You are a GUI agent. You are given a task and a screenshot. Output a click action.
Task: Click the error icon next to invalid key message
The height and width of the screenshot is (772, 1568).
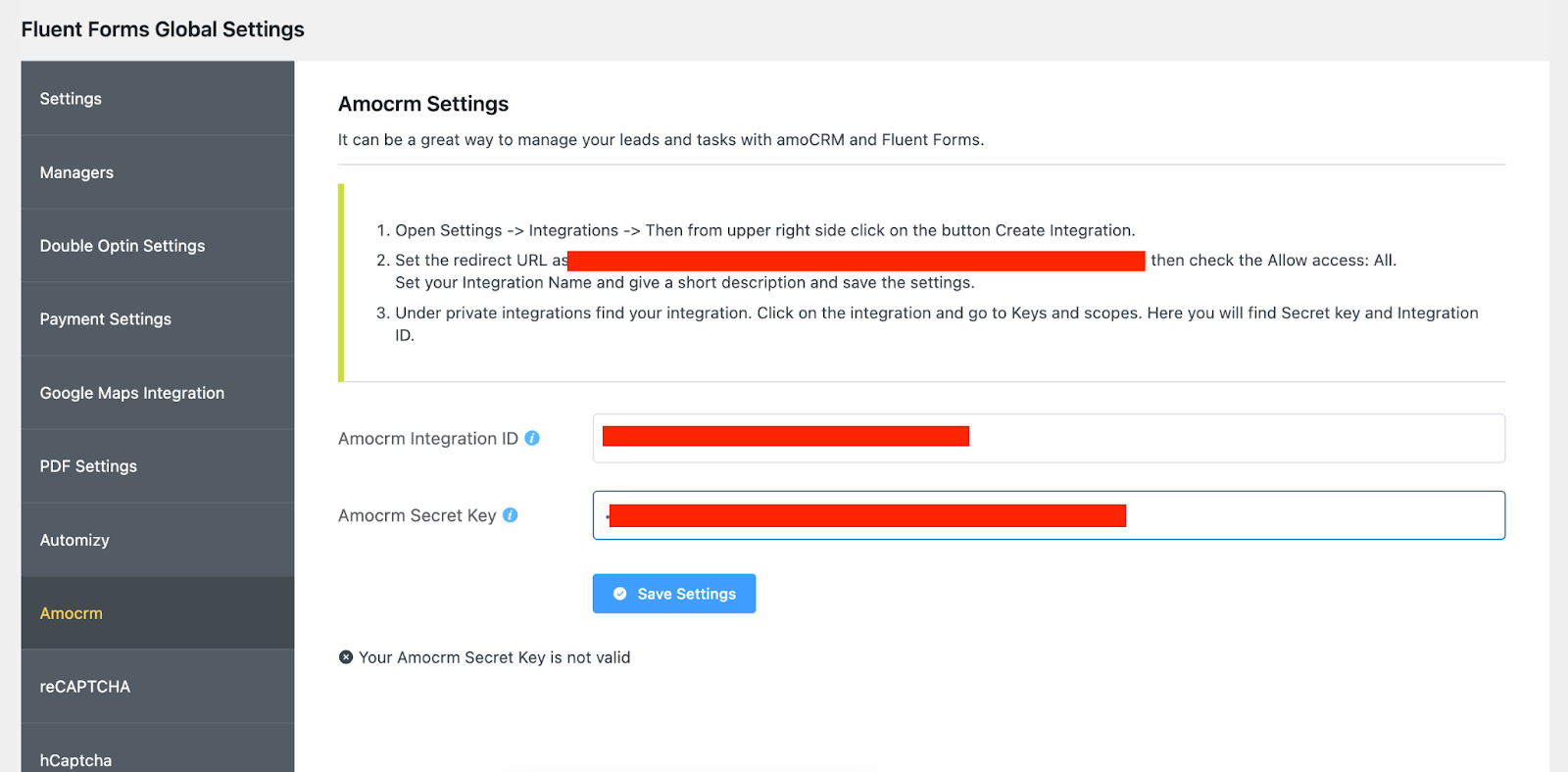(346, 657)
